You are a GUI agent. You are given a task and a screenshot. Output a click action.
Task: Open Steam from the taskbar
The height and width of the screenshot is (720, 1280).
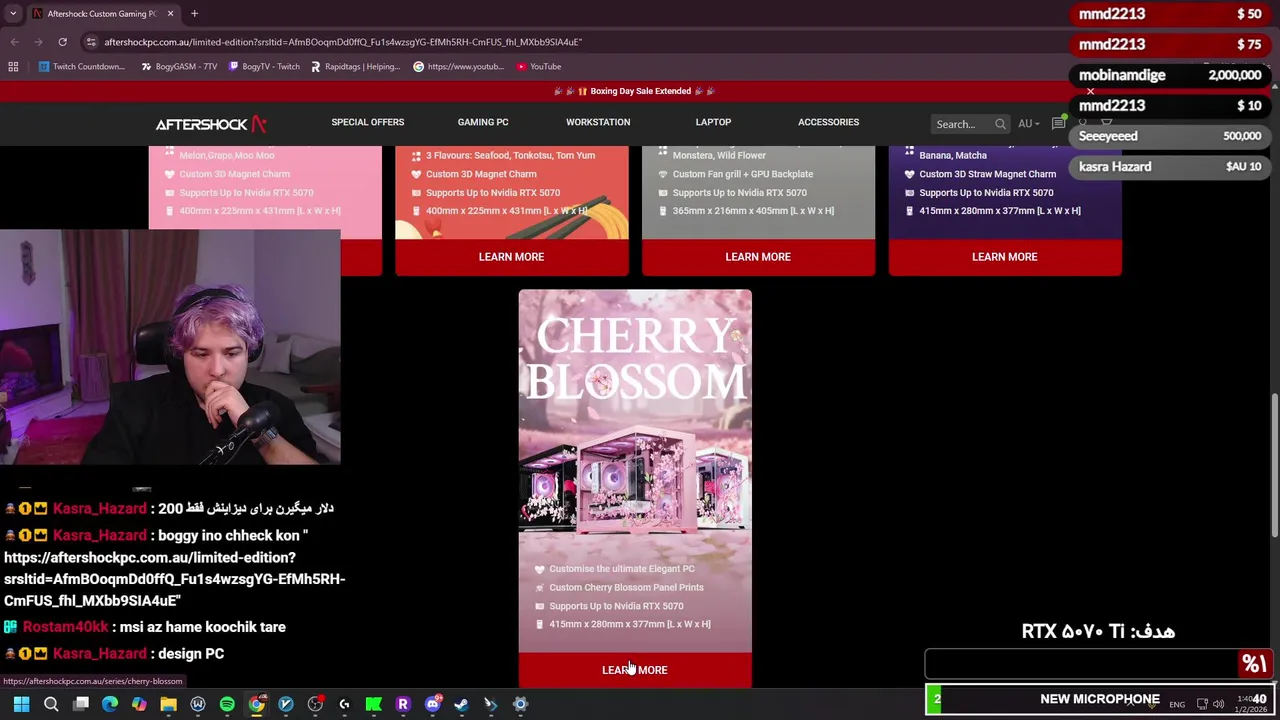pyautogui.click(x=461, y=704)
